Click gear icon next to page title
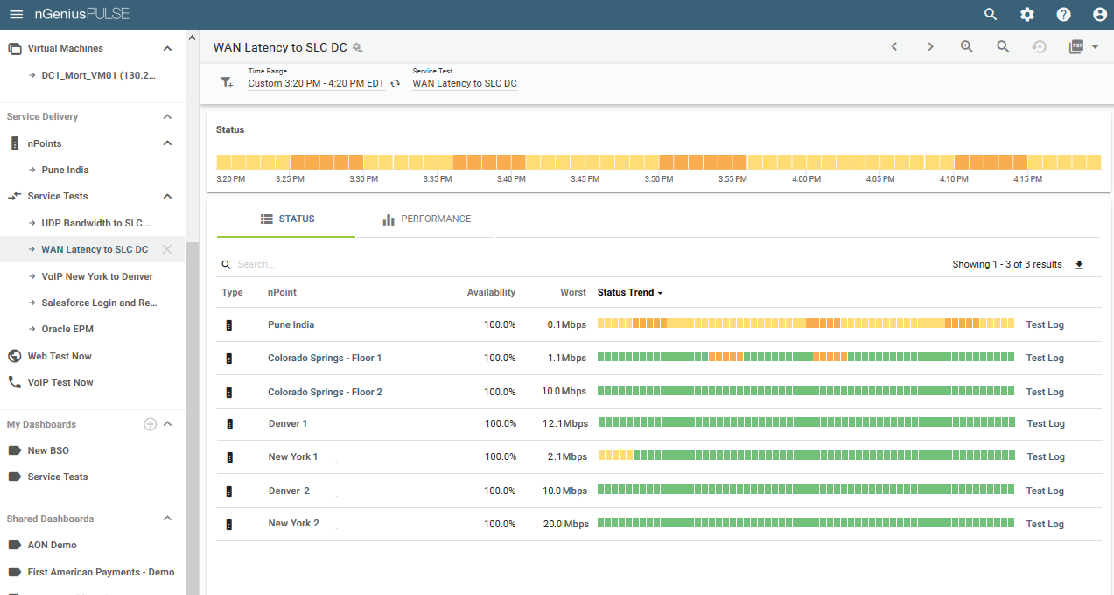 pyautogui.click(x=357, y=48)
